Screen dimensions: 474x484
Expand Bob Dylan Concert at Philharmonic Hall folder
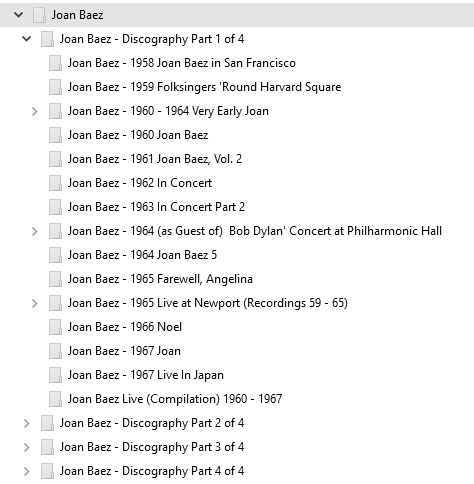click(35, 231)
